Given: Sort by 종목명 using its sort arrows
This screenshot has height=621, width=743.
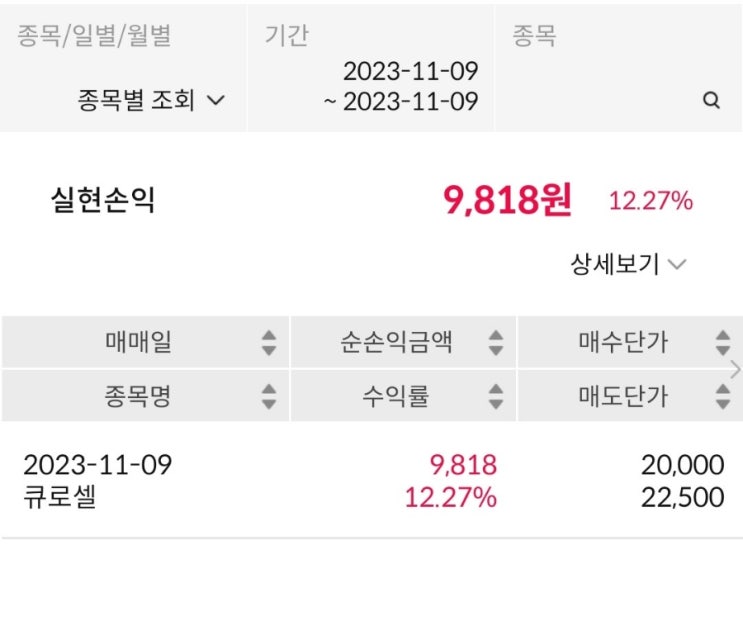Looking at the screenshot, I should tap(268, 396).
